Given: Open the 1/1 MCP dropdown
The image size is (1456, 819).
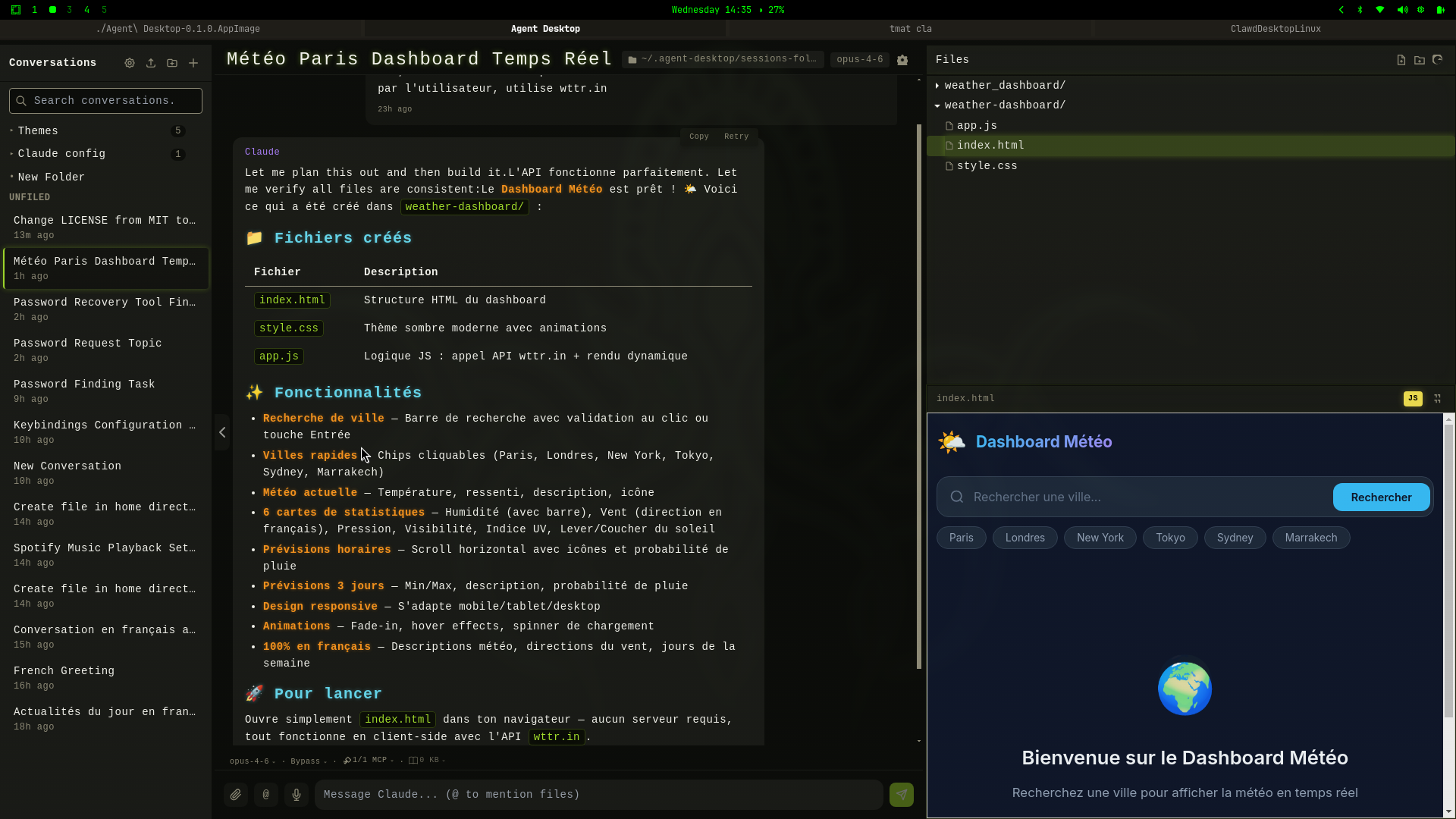Looking at the screenshot, I should point(369,760).
